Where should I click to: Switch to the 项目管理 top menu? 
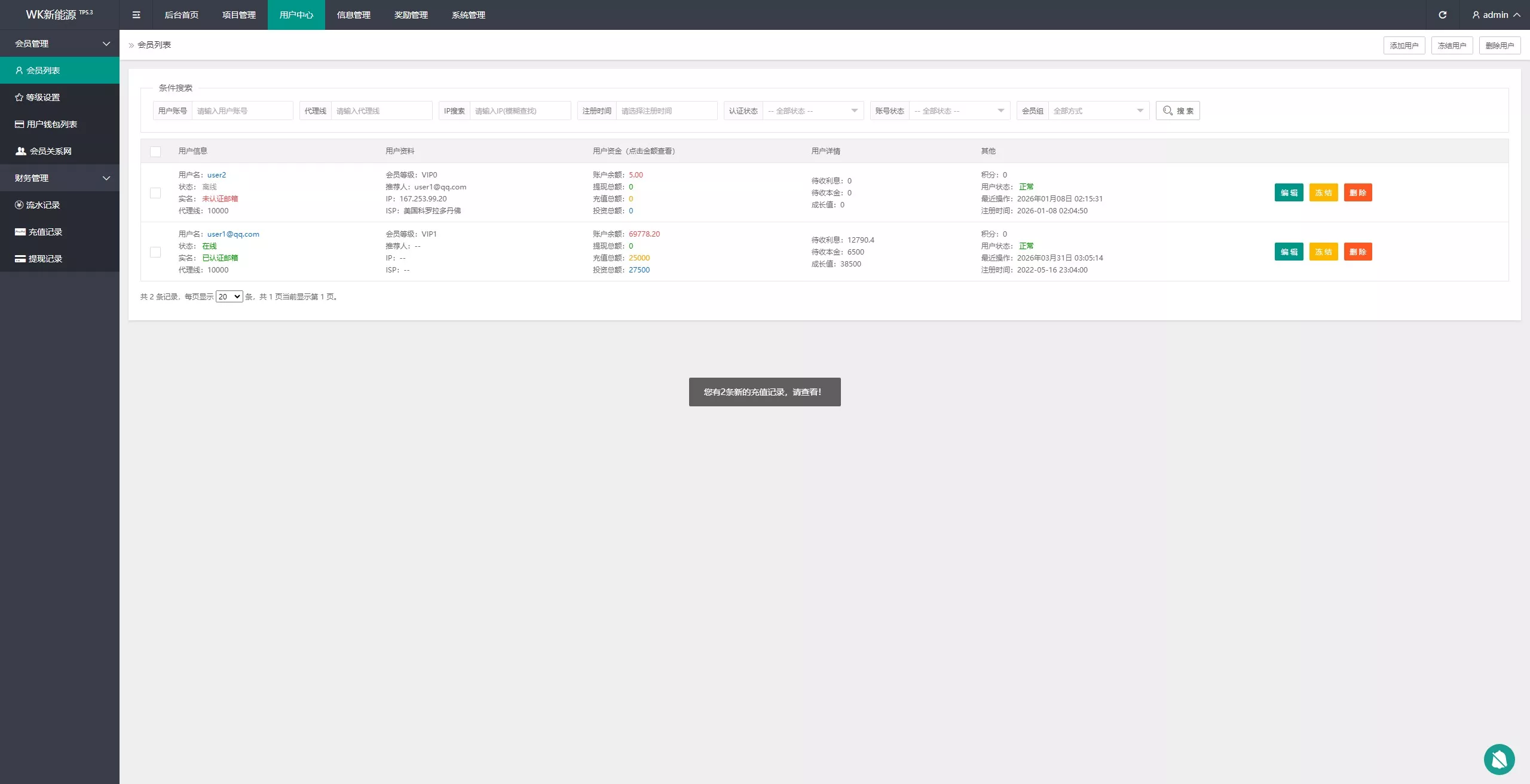pyautogui.click(x=238, y=15)
